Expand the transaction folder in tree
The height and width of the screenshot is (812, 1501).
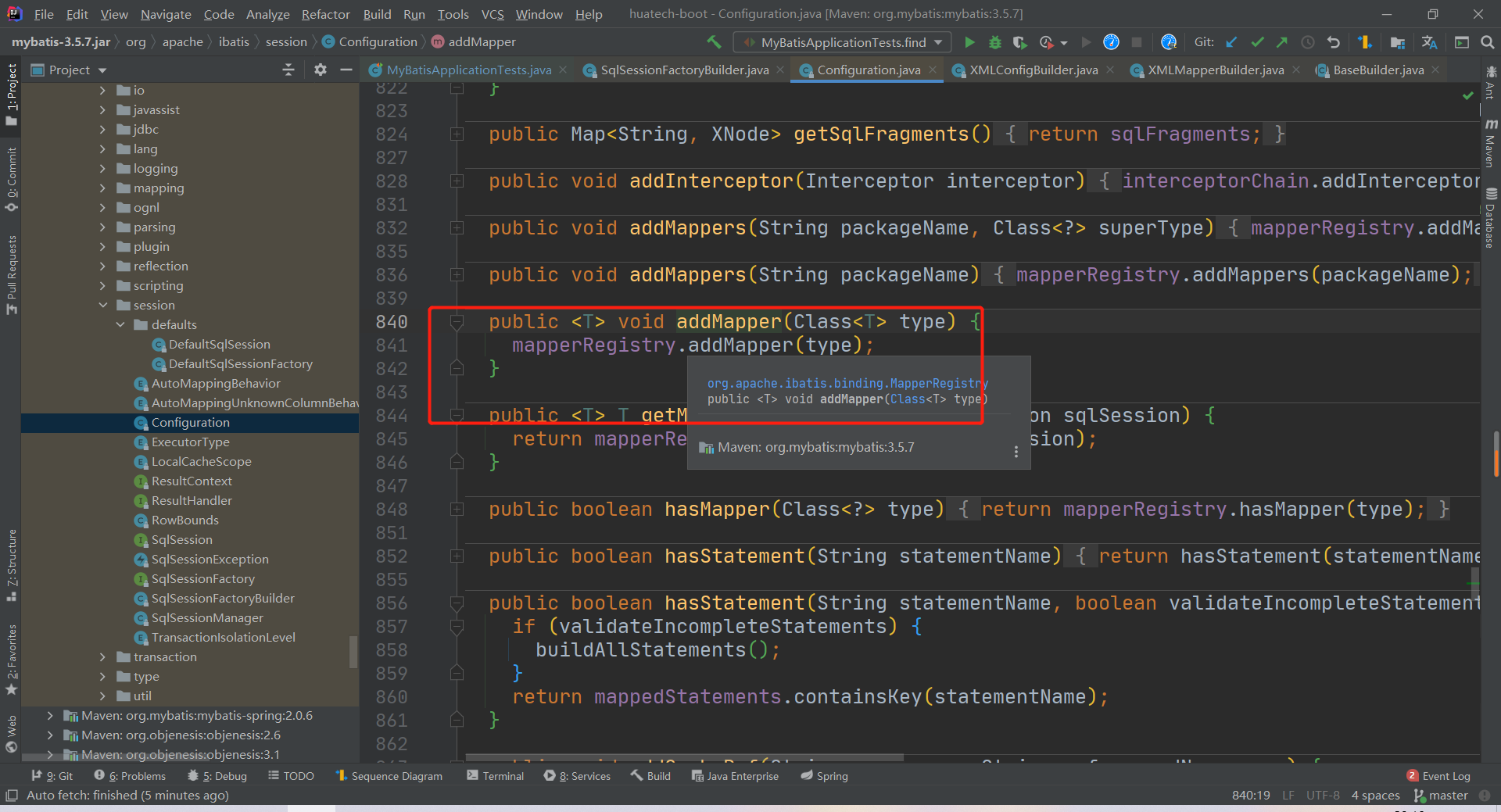pyautogui.click(x=103, y=656)
